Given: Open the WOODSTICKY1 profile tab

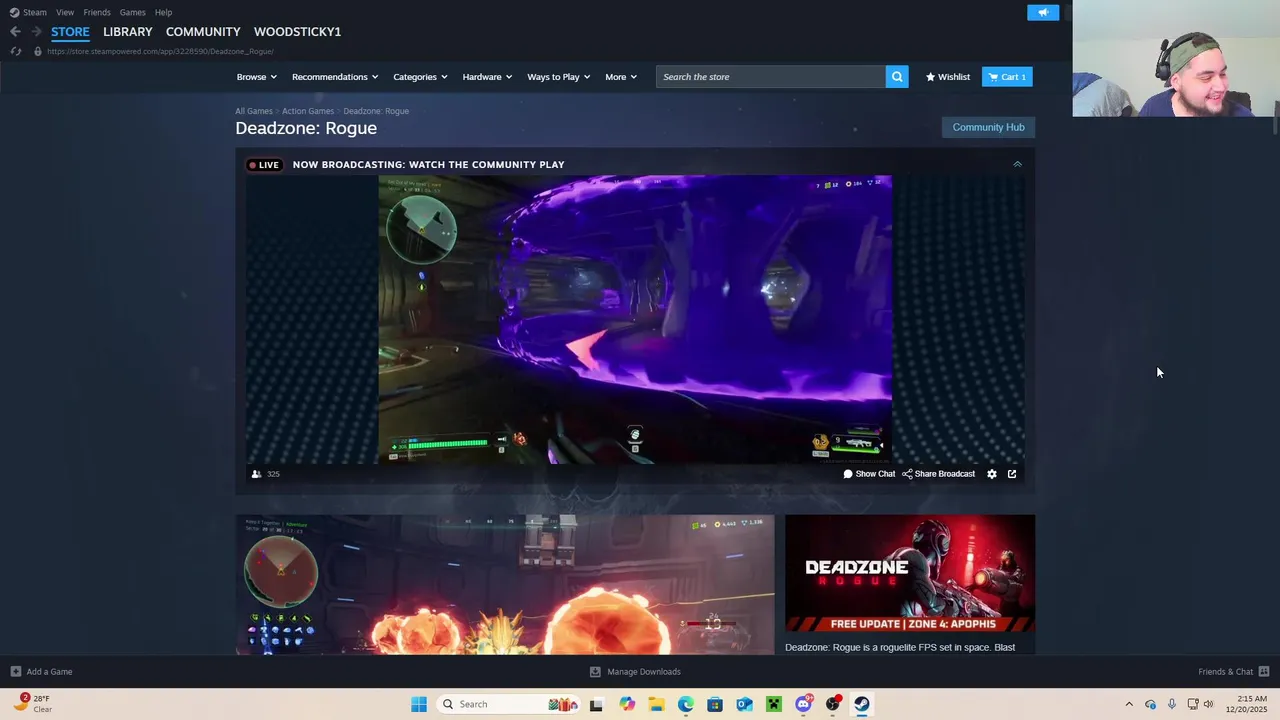Looking at the screenshot, I should (297, 32).
